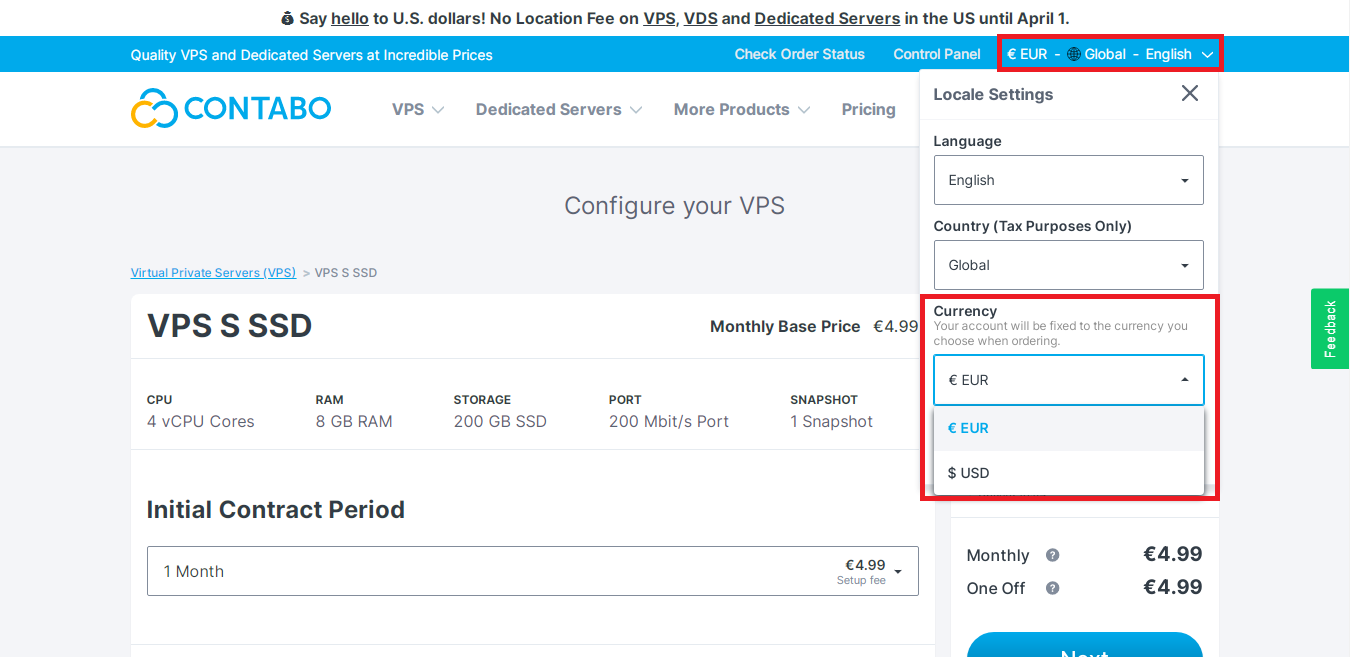Click the globe icon in top bar
1350x657 pixels.
pyautogui.click(x=1074, y=54)
